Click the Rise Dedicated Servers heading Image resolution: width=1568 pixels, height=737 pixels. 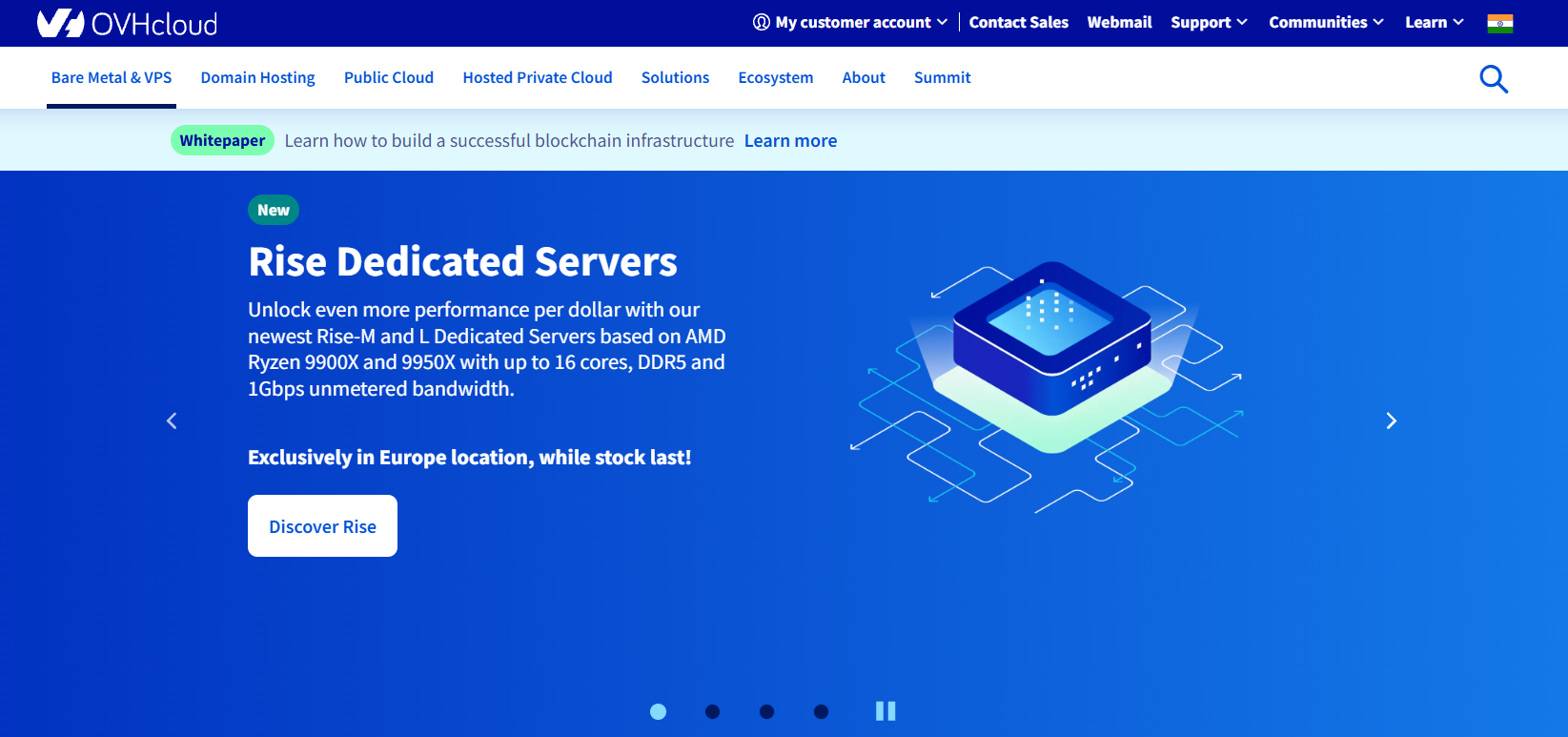[462, 261]
